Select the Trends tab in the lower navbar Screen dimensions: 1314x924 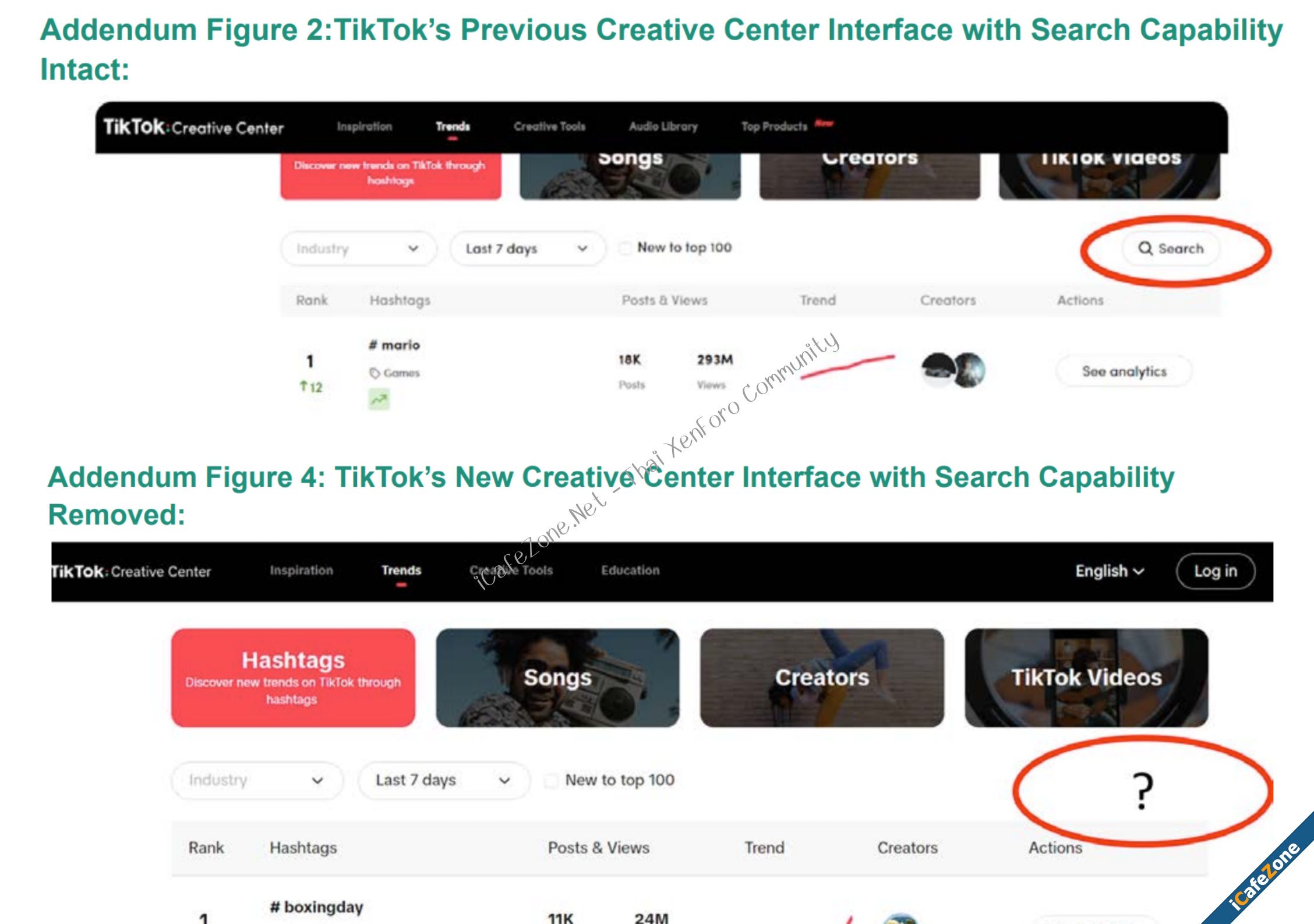[x=401, y=571]
